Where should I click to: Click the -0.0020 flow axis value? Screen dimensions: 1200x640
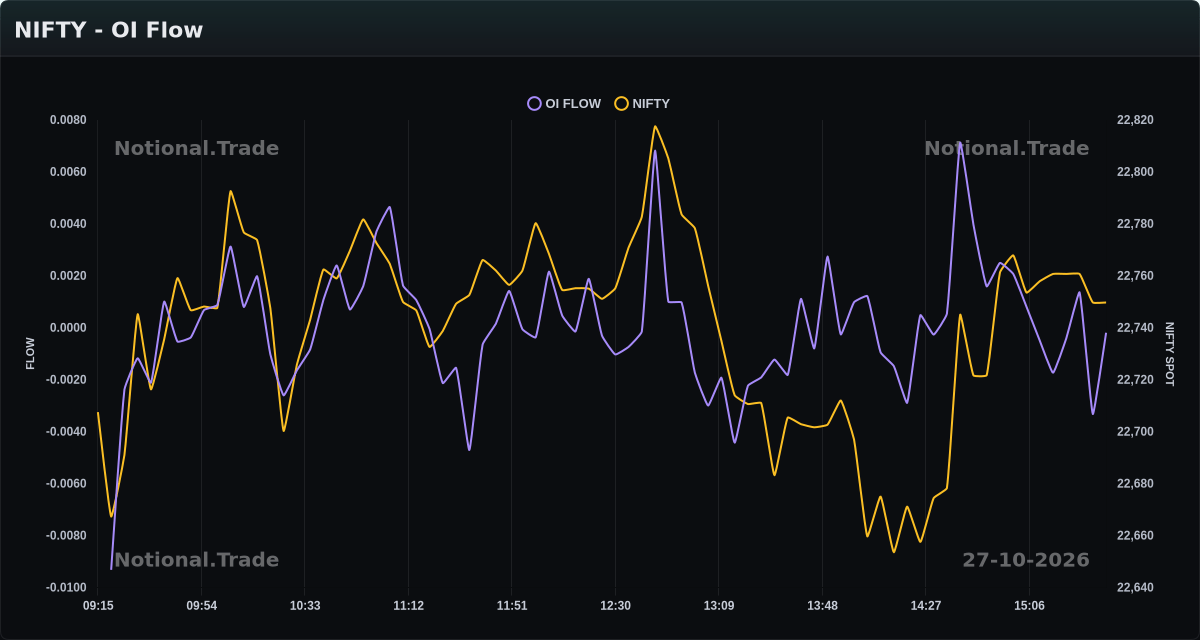click(66, 380)
